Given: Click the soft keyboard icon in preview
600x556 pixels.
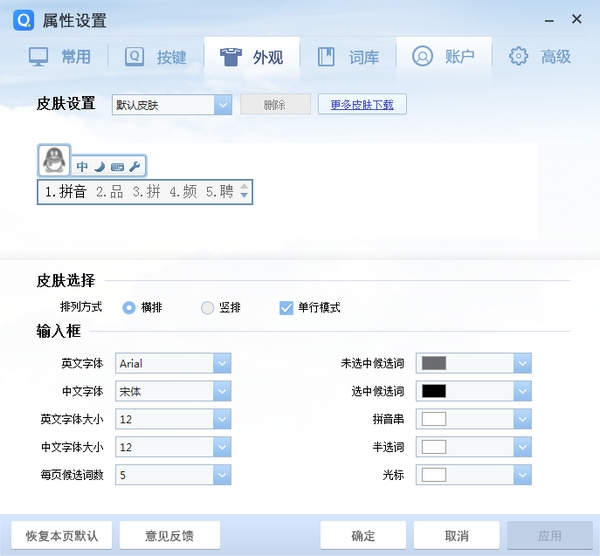Looking at the screenshot, I should click(117, 166).
